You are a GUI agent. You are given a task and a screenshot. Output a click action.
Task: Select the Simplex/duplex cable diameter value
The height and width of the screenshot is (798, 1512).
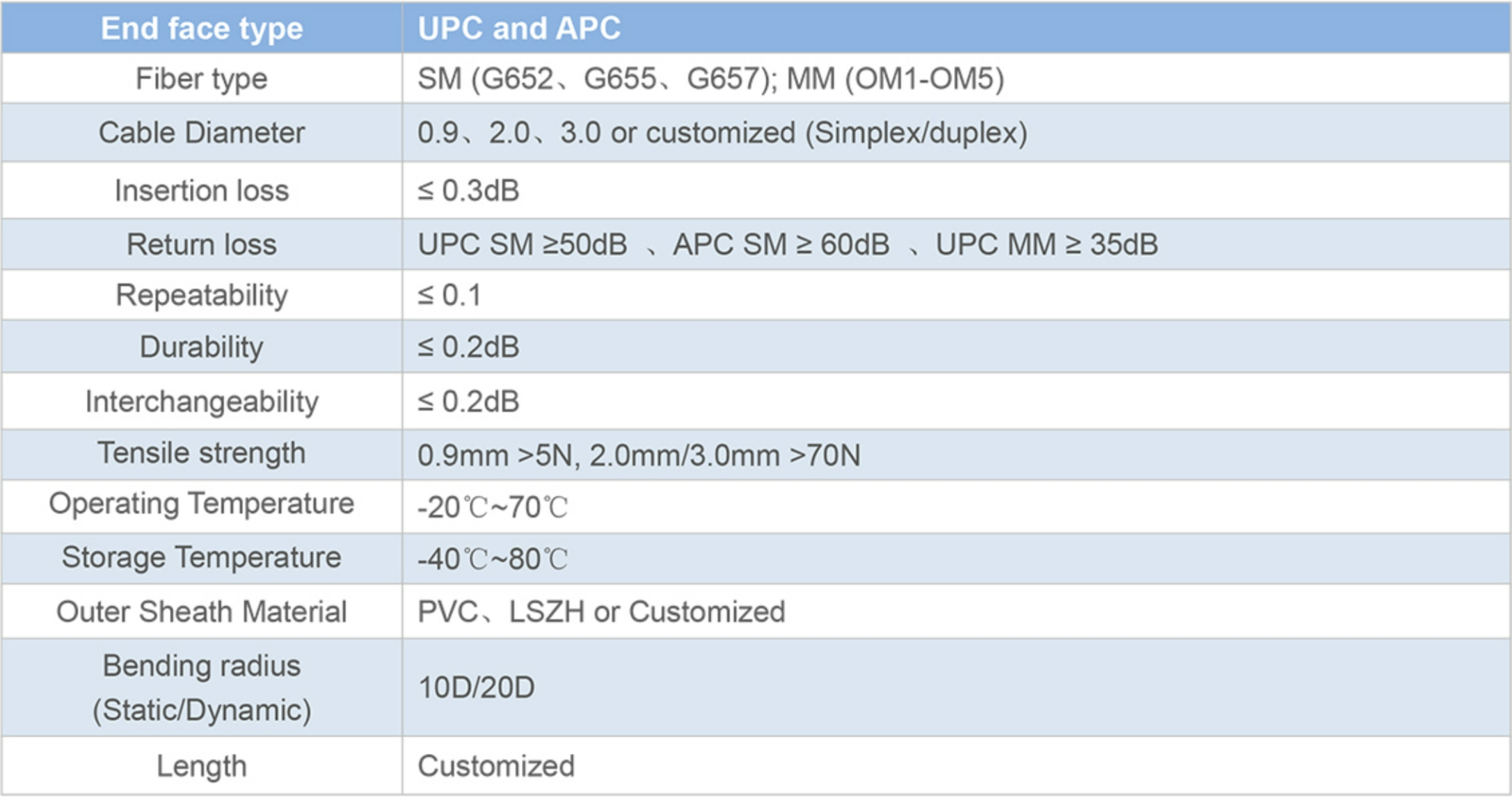(722, 132)
